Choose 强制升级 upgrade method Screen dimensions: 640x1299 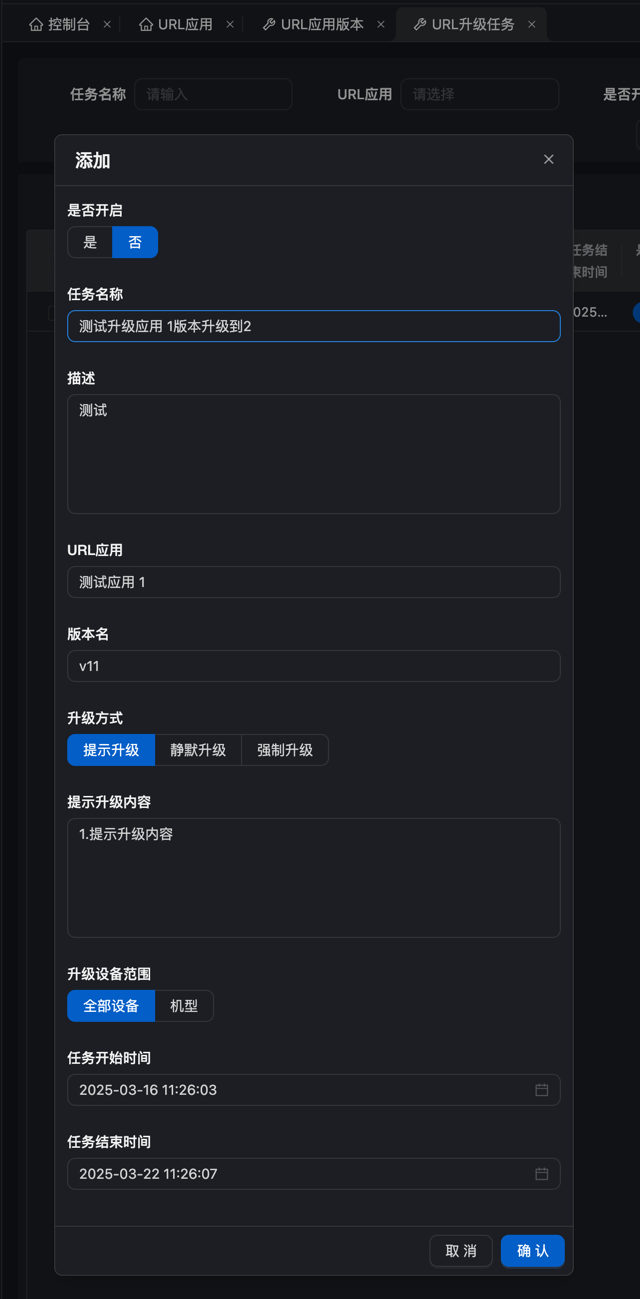[x=285, y=750]
